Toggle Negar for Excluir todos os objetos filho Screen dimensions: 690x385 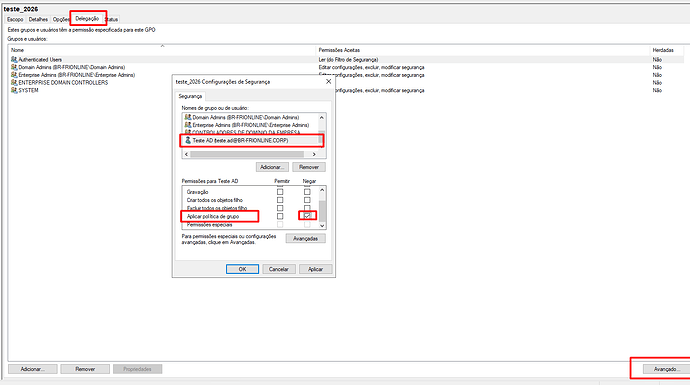click(307, 208)
